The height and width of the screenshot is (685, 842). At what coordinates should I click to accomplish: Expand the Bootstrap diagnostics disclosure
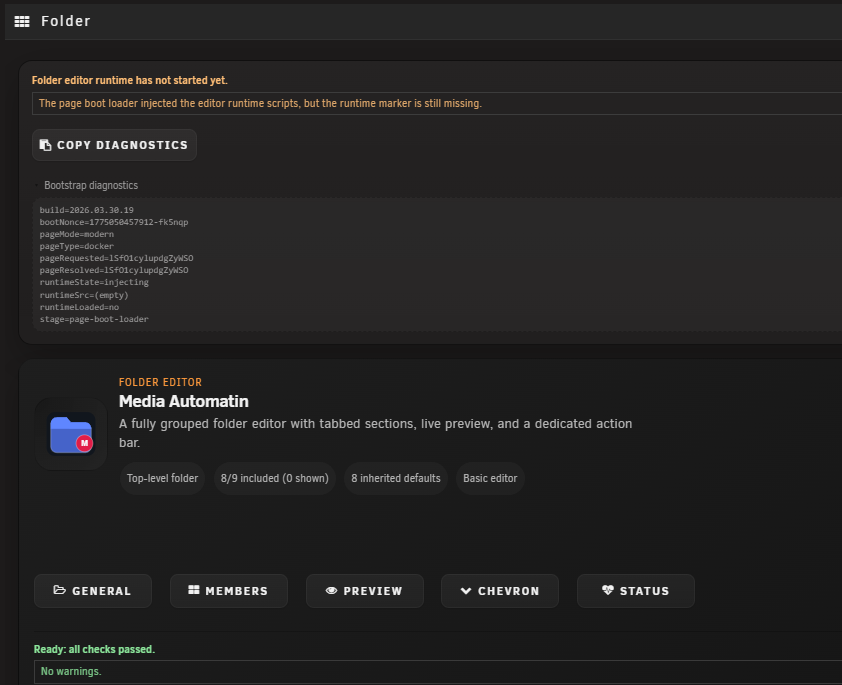click(86, 185)
